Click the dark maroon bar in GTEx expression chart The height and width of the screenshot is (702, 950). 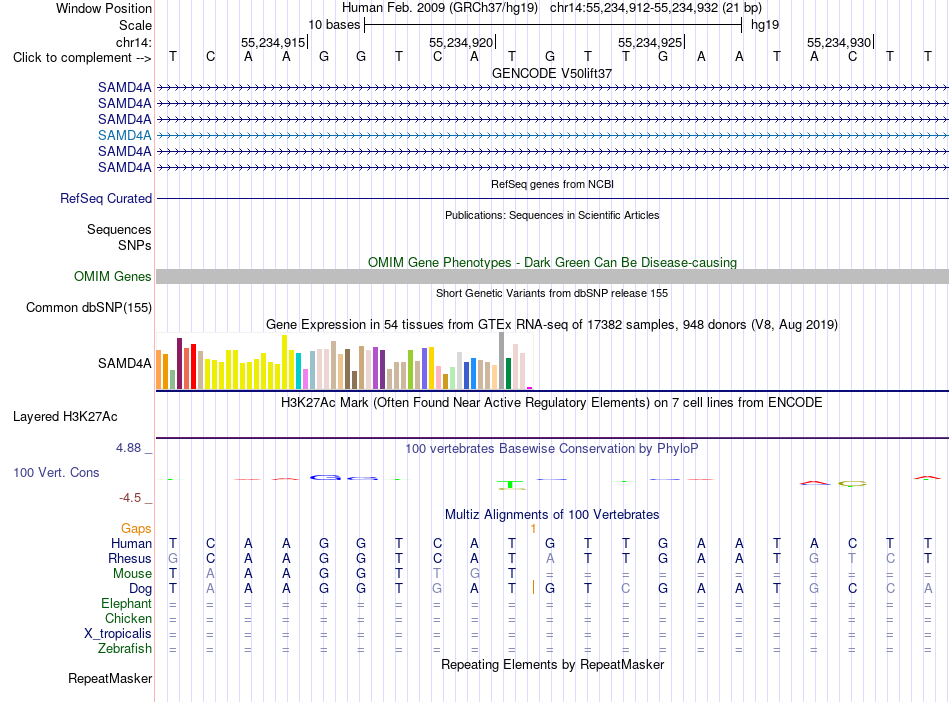179,363
